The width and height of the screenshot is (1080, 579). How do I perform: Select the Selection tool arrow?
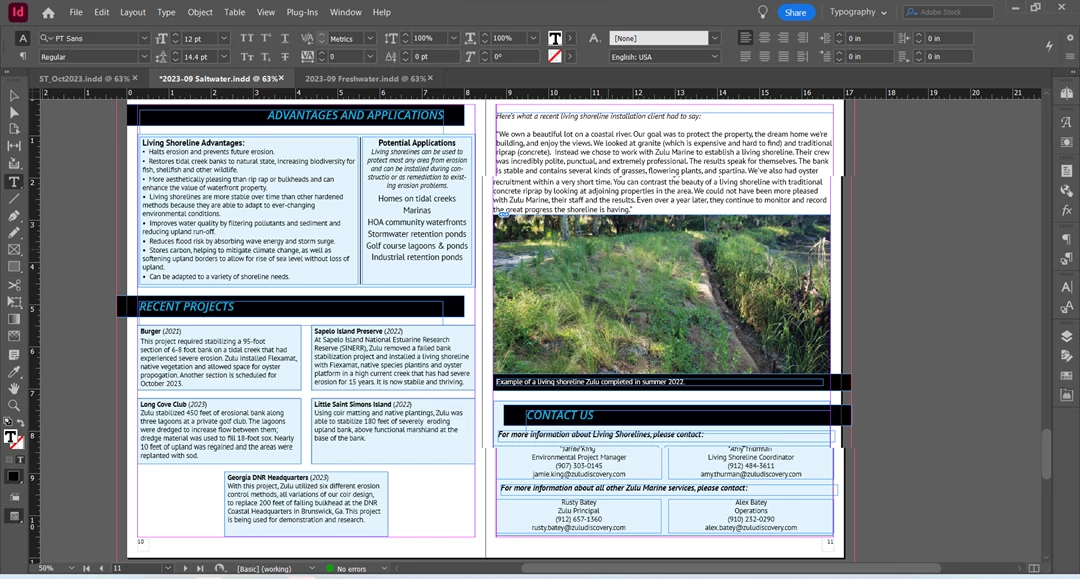coord(14,96)
